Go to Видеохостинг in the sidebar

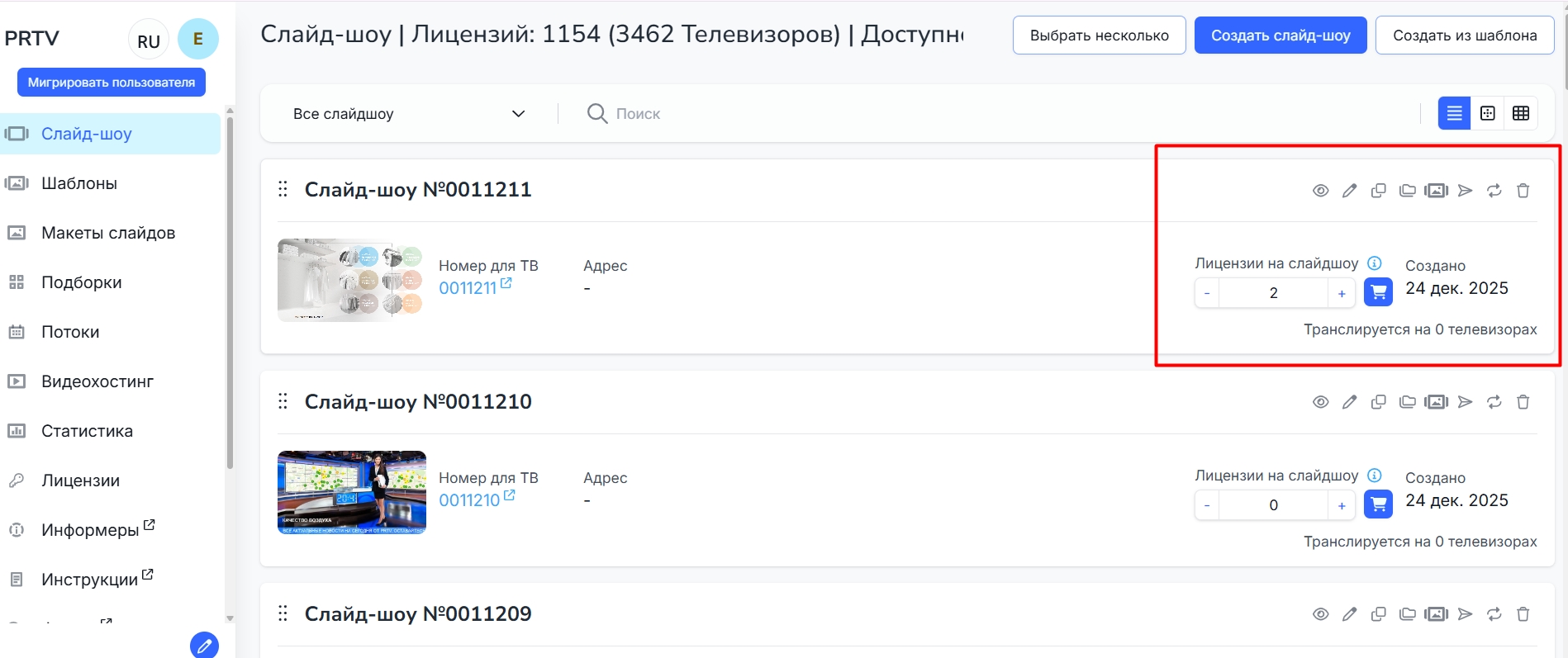tap(97, 381)
